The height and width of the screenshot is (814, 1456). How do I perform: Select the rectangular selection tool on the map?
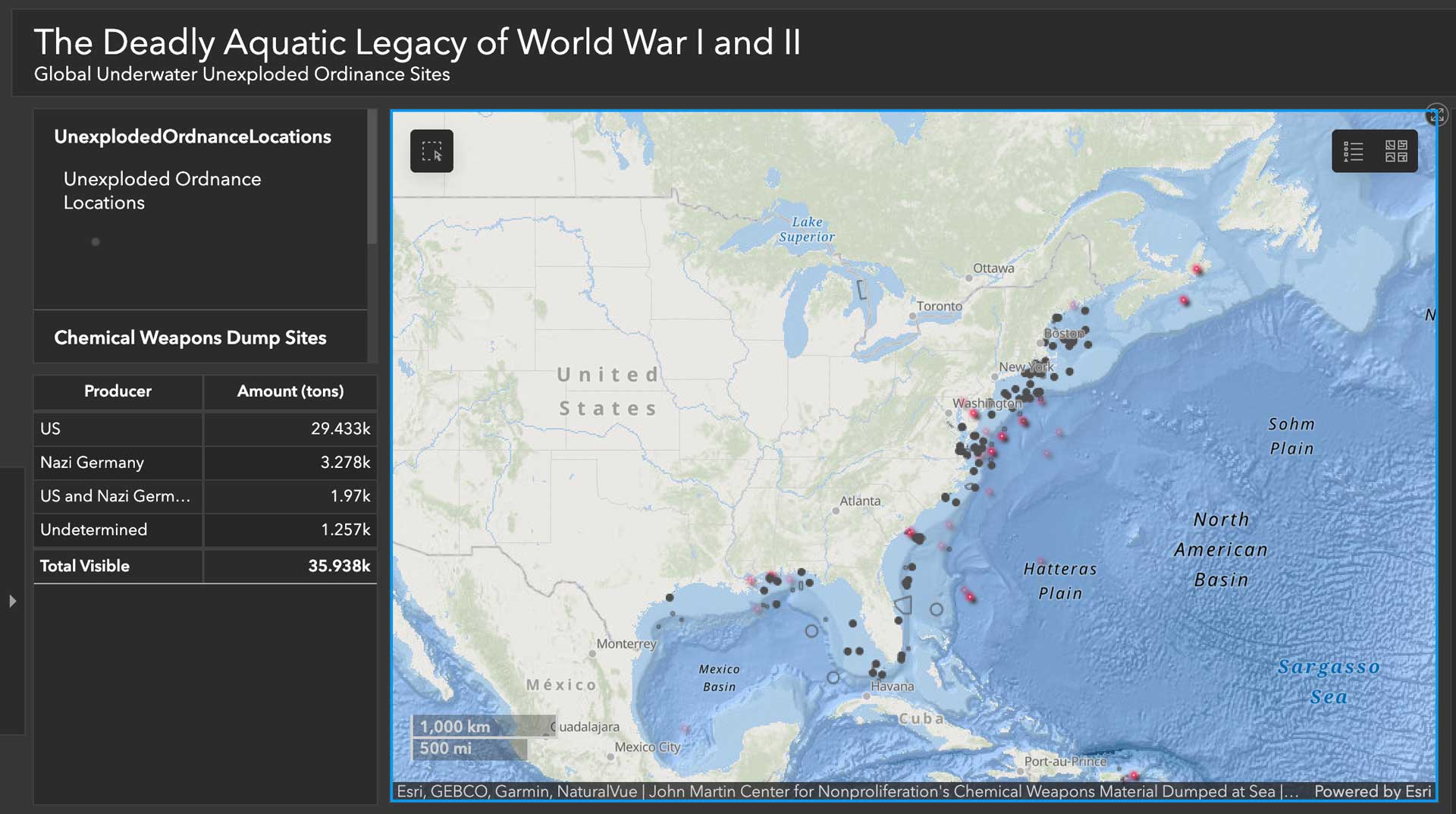(431, 151)
